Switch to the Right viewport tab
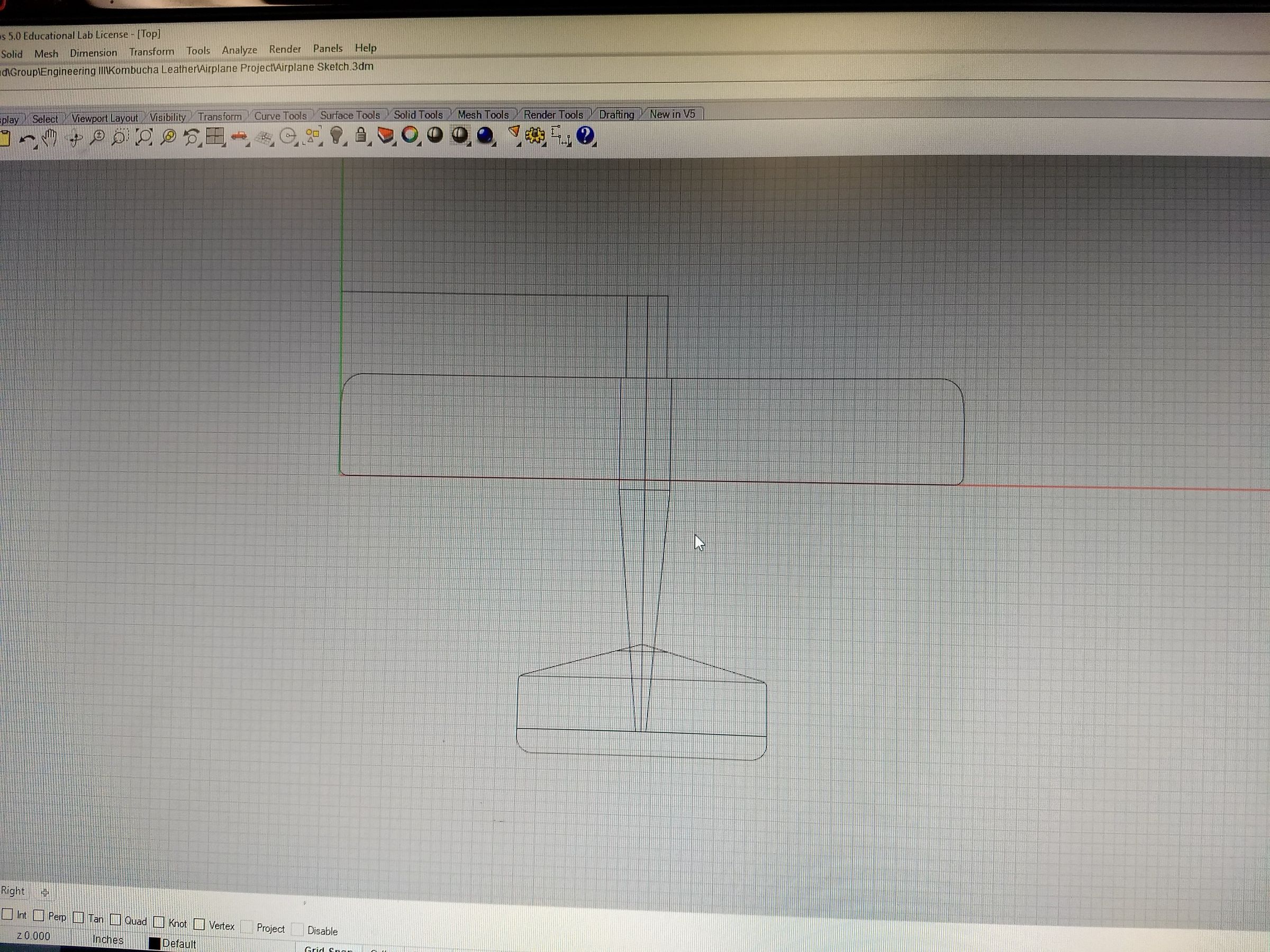This screenshot has width=1270, height=952. click(13, 891)
